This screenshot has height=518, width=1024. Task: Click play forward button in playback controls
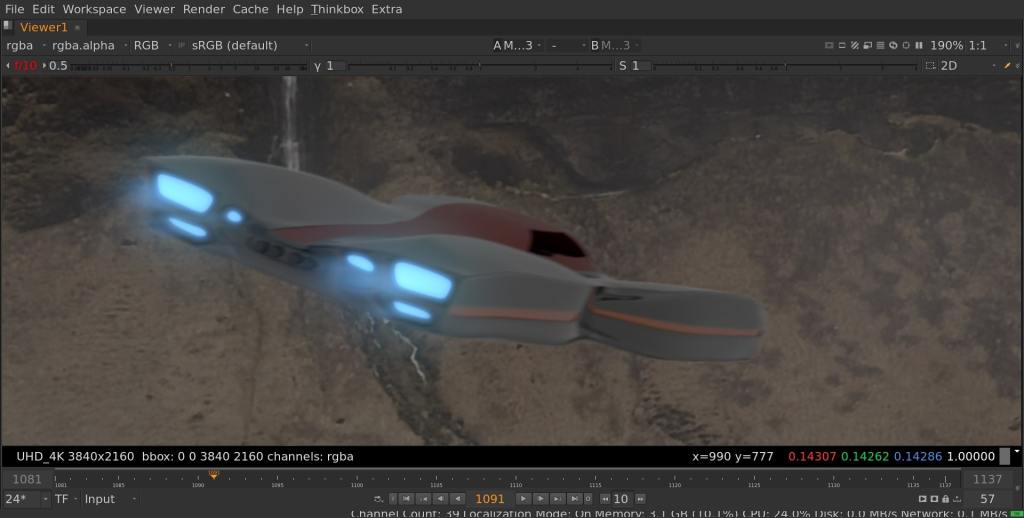tap(521, 498)
